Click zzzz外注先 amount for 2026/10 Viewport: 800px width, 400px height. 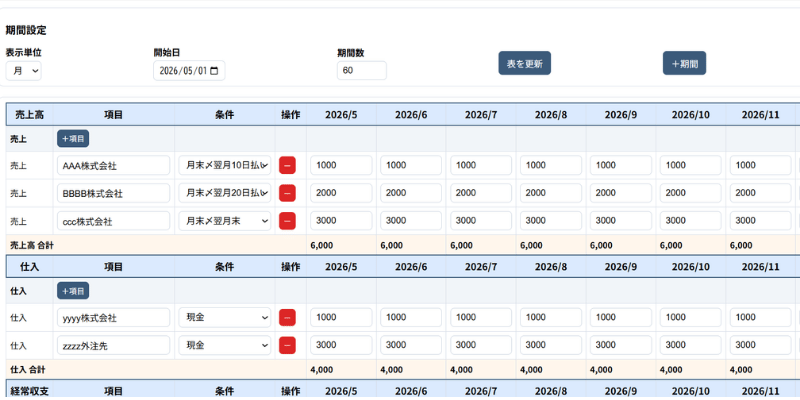[691, 345]
